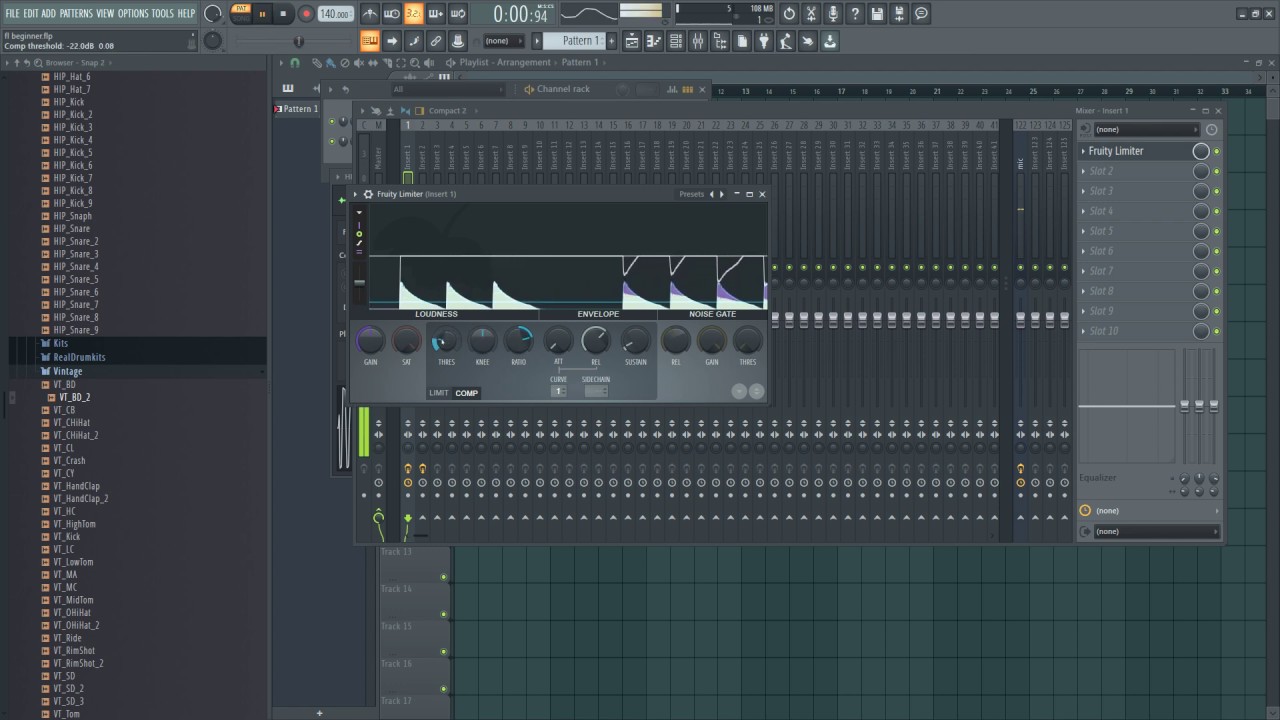Toggle PAT/SONG mode switch
Image resolution: width=1280 pixels, height=720 pixels.
click(241, 14)
